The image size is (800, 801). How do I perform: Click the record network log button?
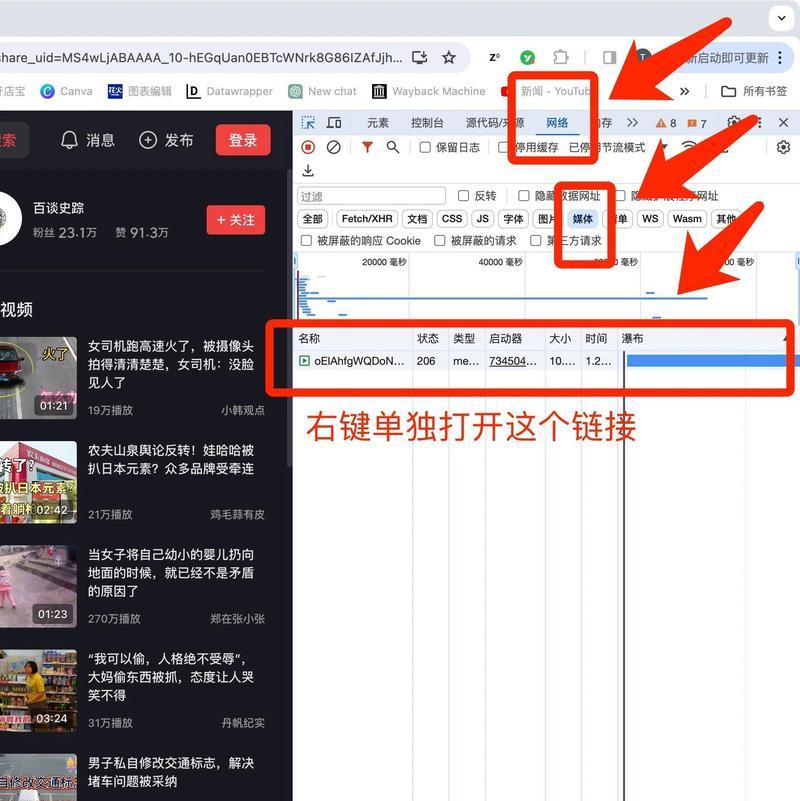point(308,148)
